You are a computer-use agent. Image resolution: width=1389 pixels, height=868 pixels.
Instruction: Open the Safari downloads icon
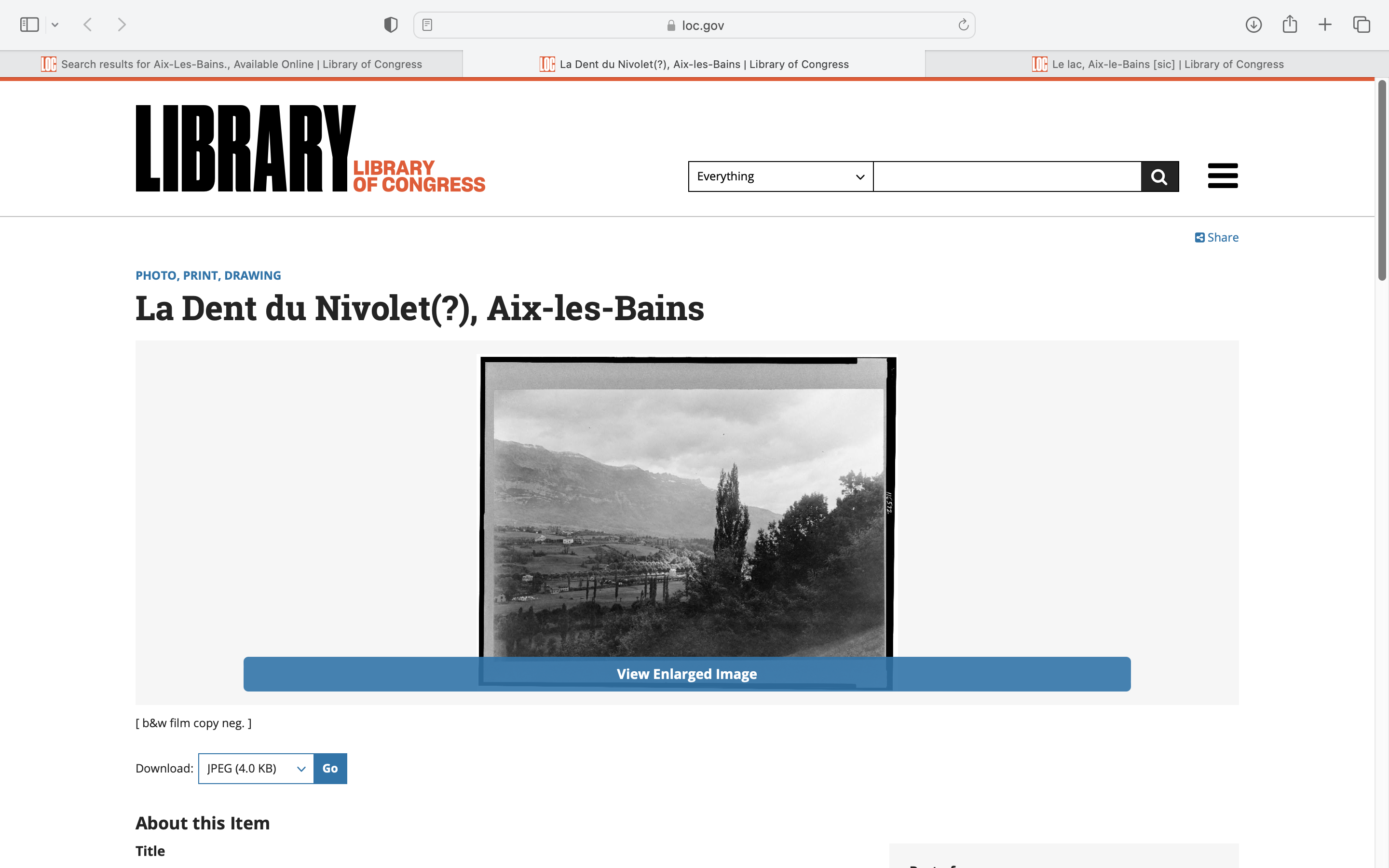(x=1253, y=25)
